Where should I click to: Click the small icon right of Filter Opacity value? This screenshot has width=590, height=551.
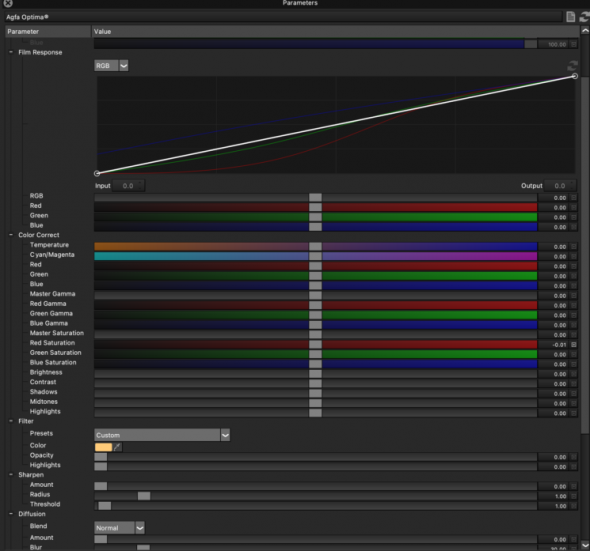[x=573, y=457]
